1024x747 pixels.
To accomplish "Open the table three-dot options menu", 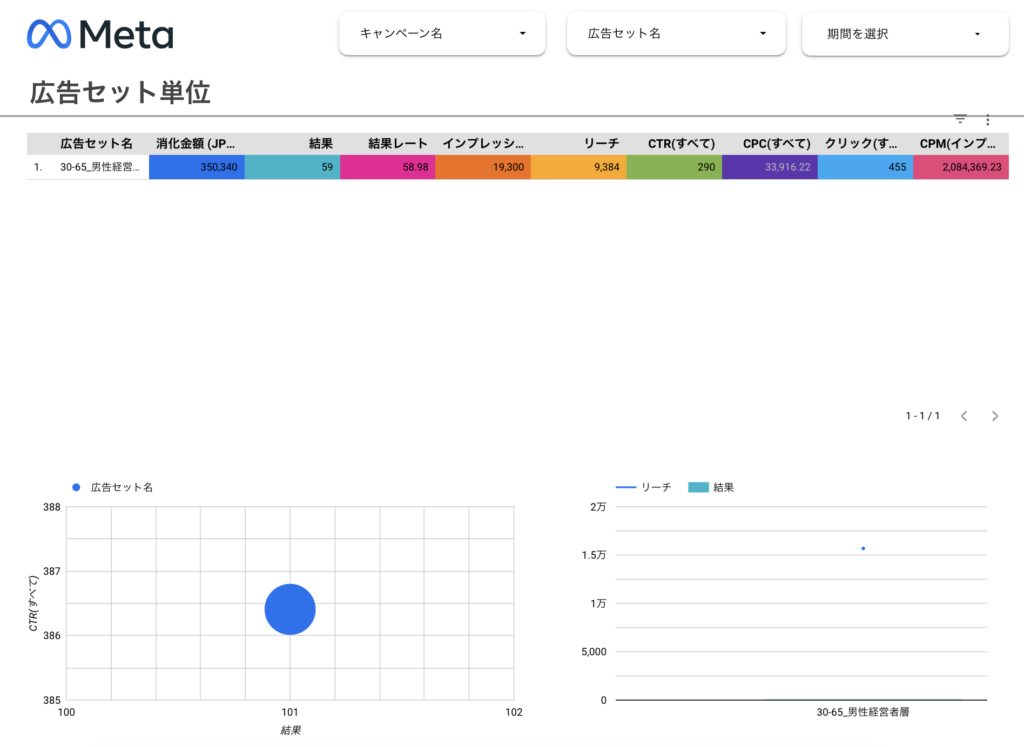I will click(987, 118).
